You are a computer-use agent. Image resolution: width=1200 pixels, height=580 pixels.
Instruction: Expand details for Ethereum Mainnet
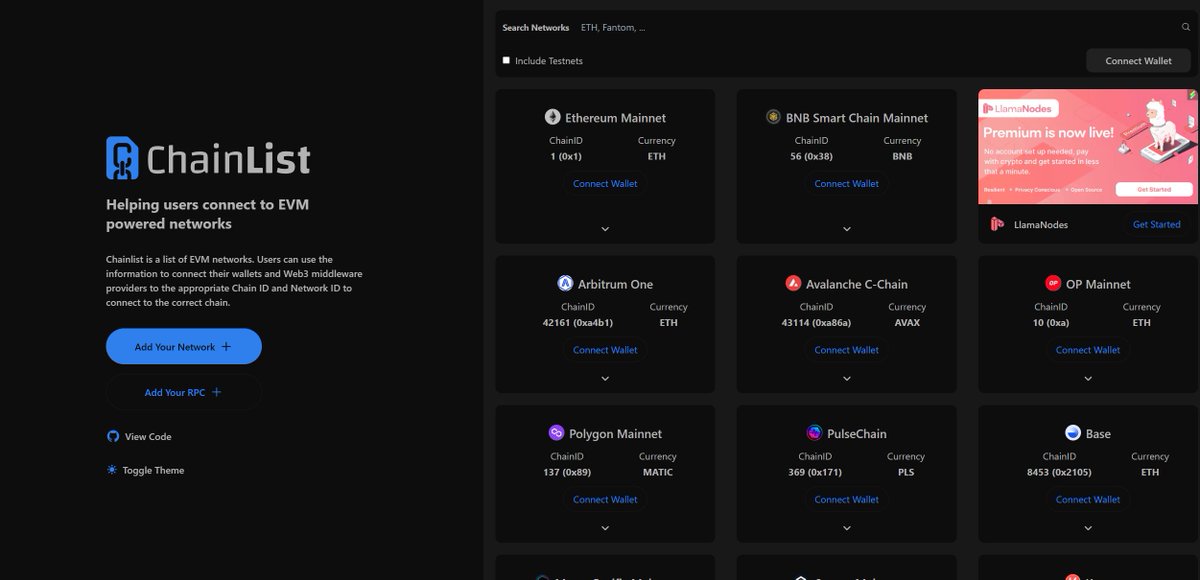point(605,228)
